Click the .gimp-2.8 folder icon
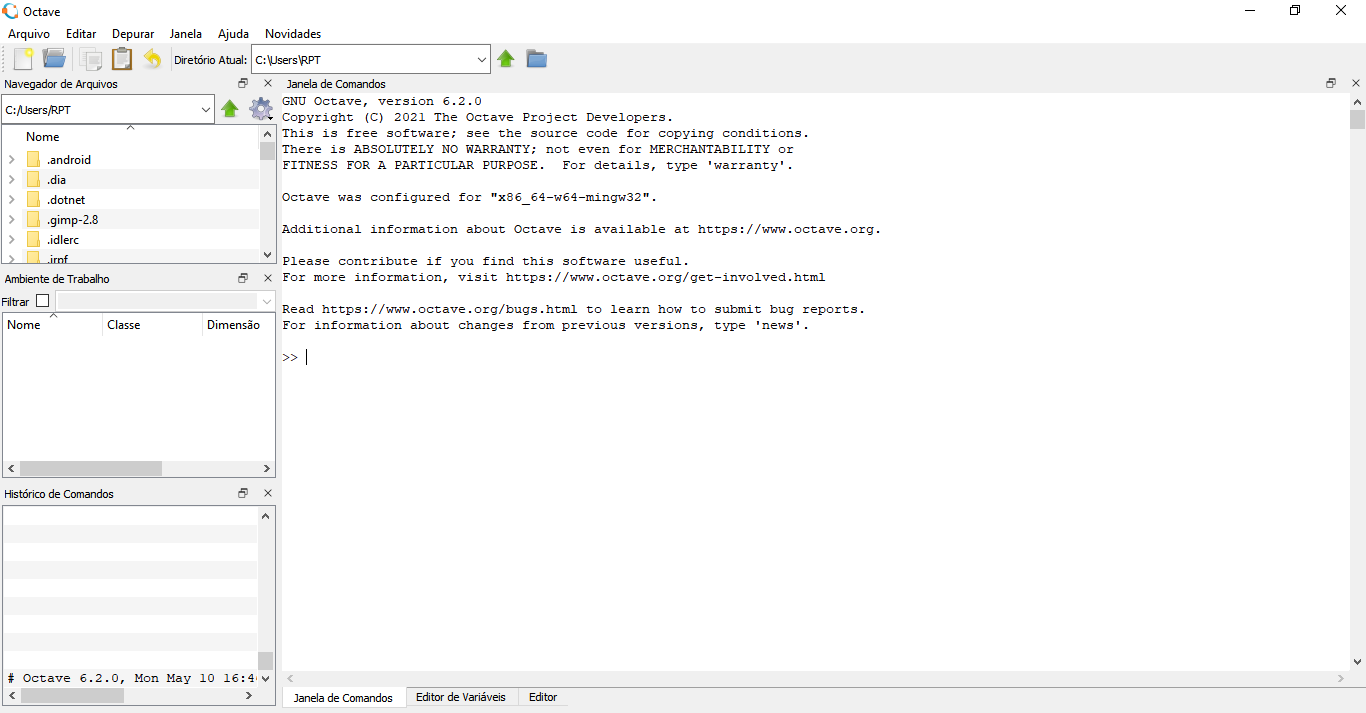 pos(33,219)
